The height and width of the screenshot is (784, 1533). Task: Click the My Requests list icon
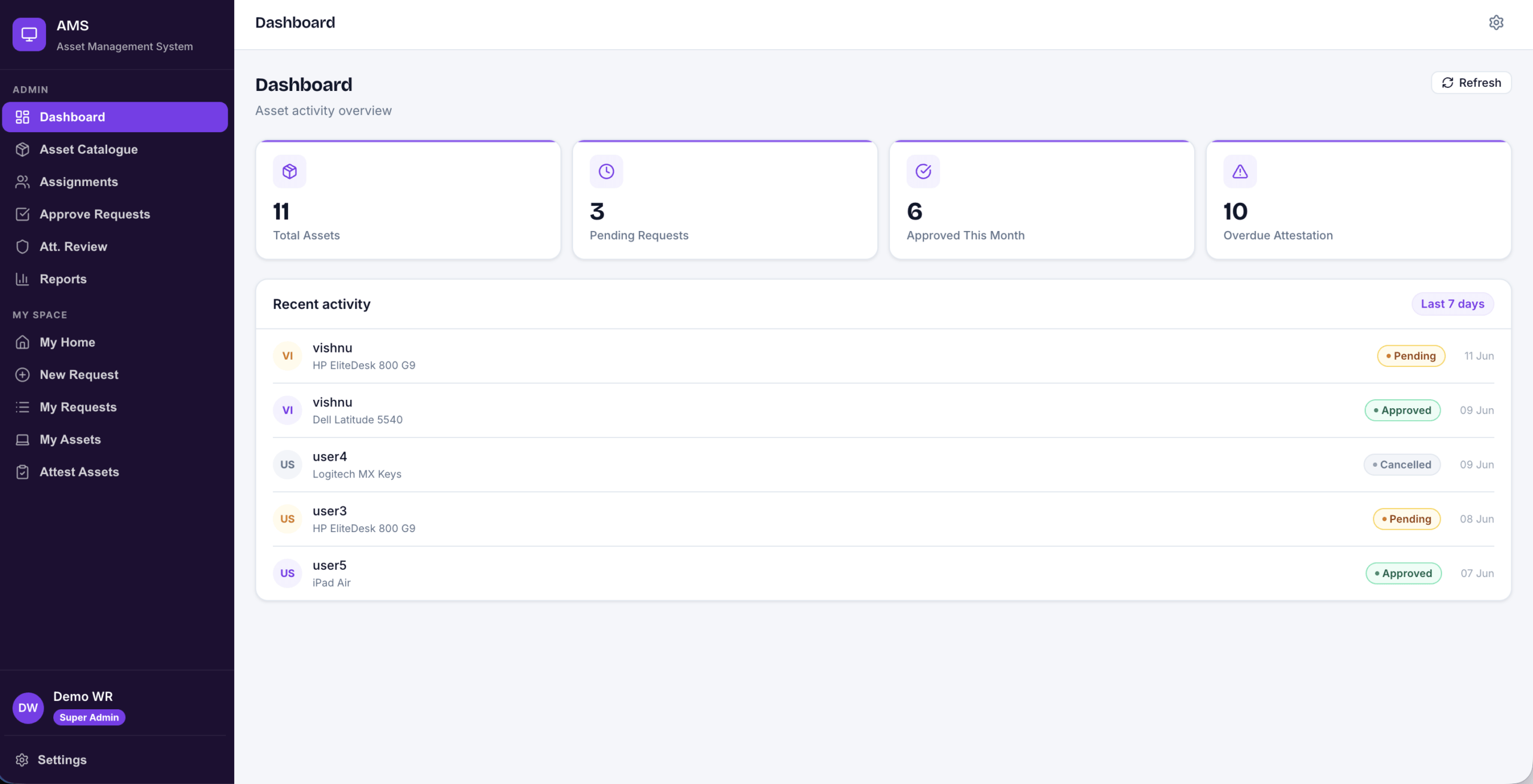(23, 407)
